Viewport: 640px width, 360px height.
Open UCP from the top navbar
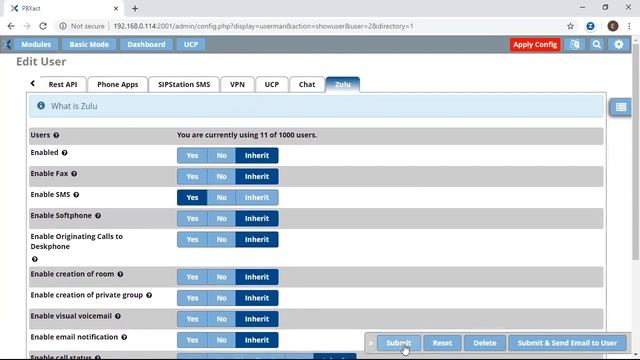pos(191,44)
